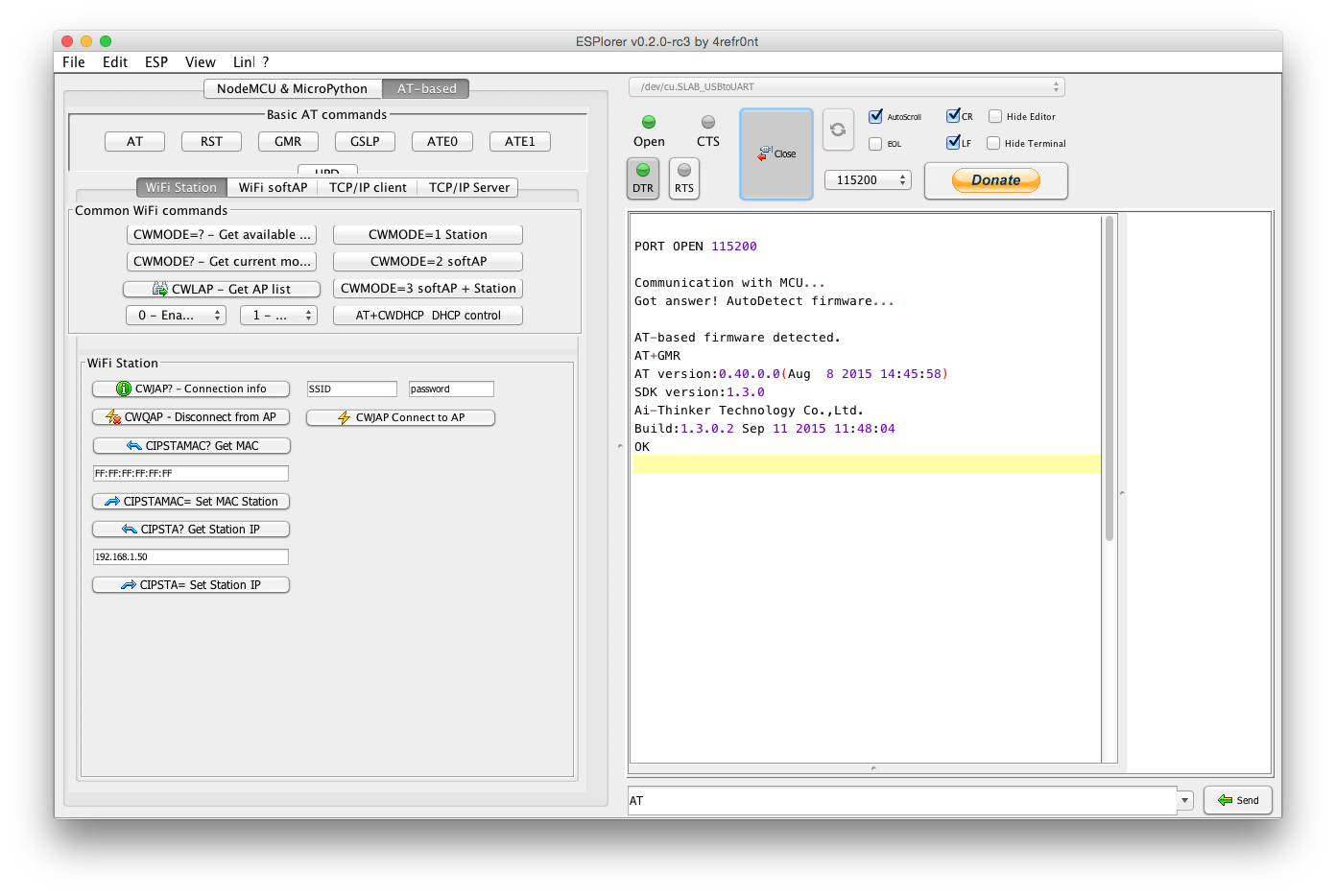
Task: Open the AT command history dropdown arrow
Action: coord(1185,800)
